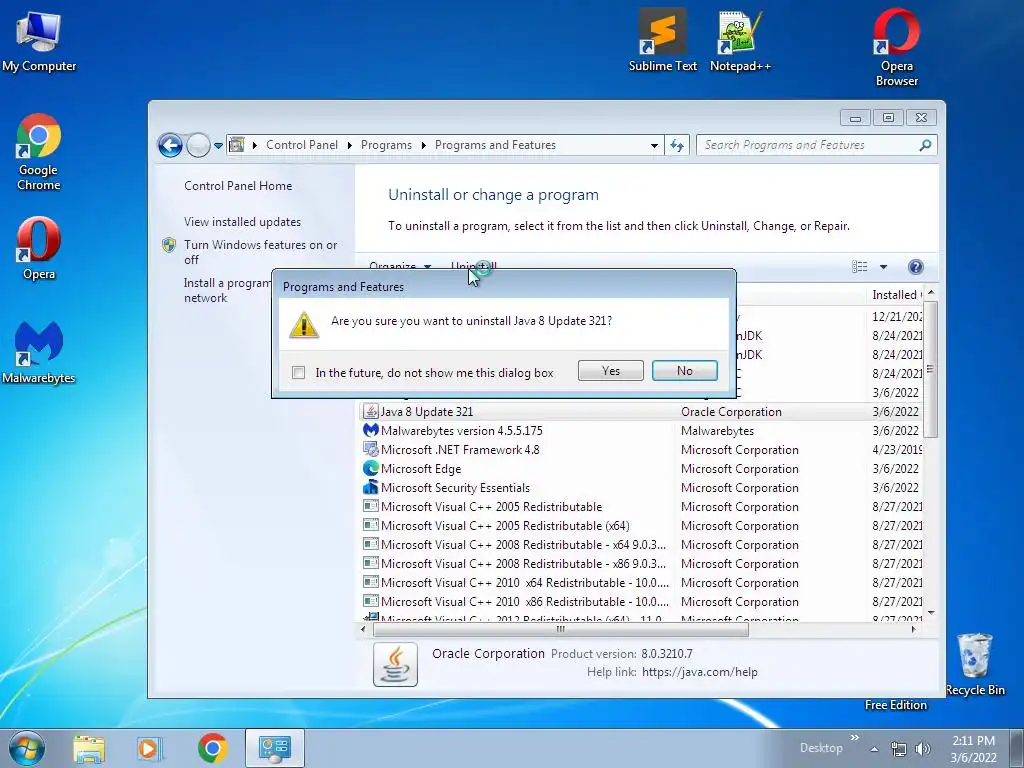
Task: Open the Google Chrome desktop shortcut
Action: coord(39,152)
